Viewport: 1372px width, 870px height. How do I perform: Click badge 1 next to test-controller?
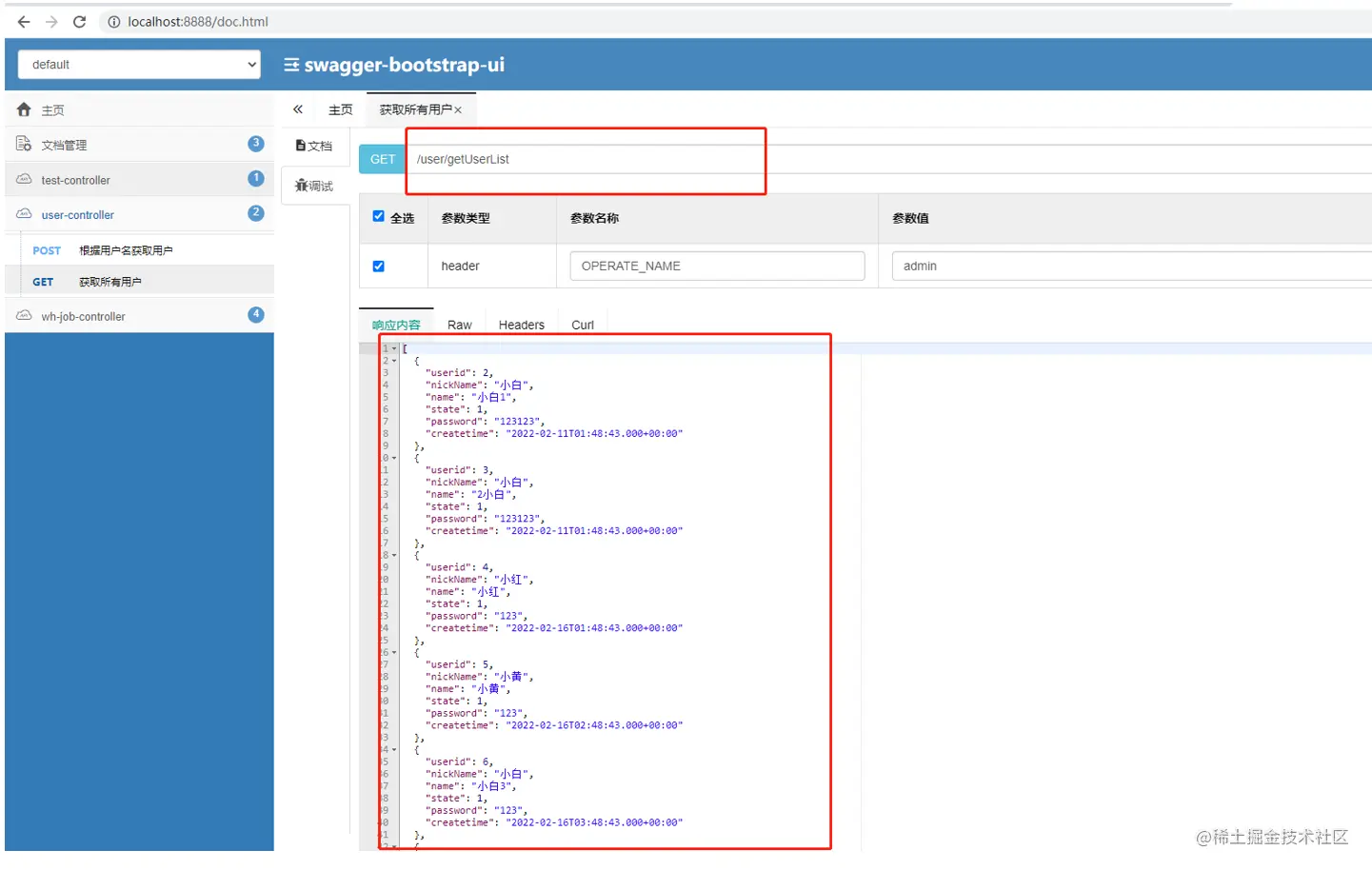[255, 178]
